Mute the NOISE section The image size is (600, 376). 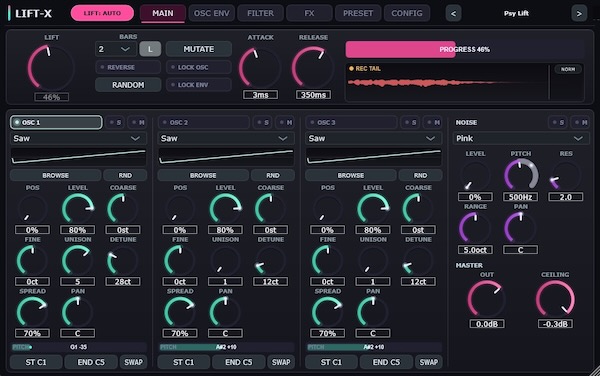point(580,122)
